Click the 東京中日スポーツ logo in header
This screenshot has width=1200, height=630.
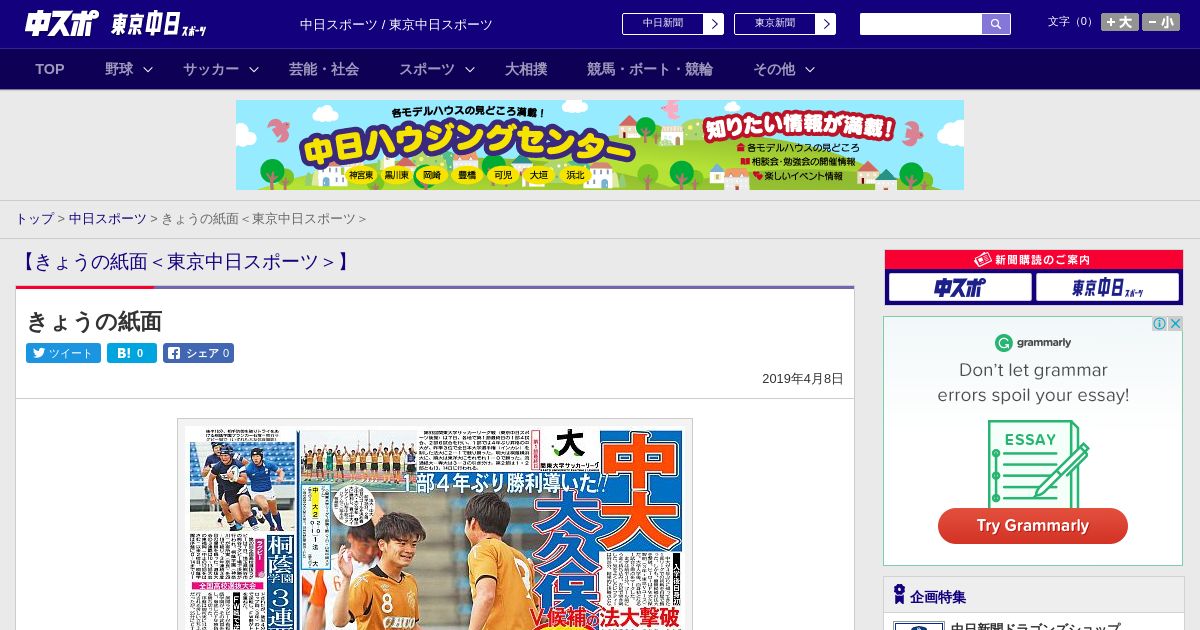pos(159,25)
